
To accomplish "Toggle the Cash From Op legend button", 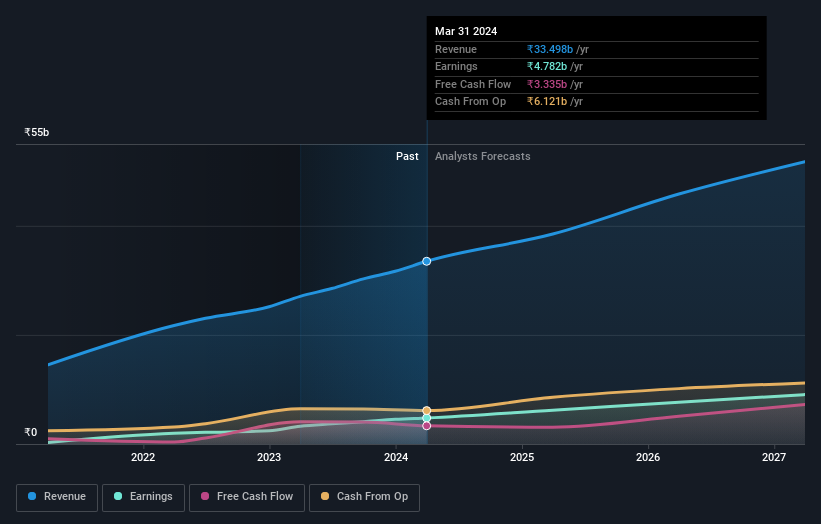I will (x=364, y=497).
